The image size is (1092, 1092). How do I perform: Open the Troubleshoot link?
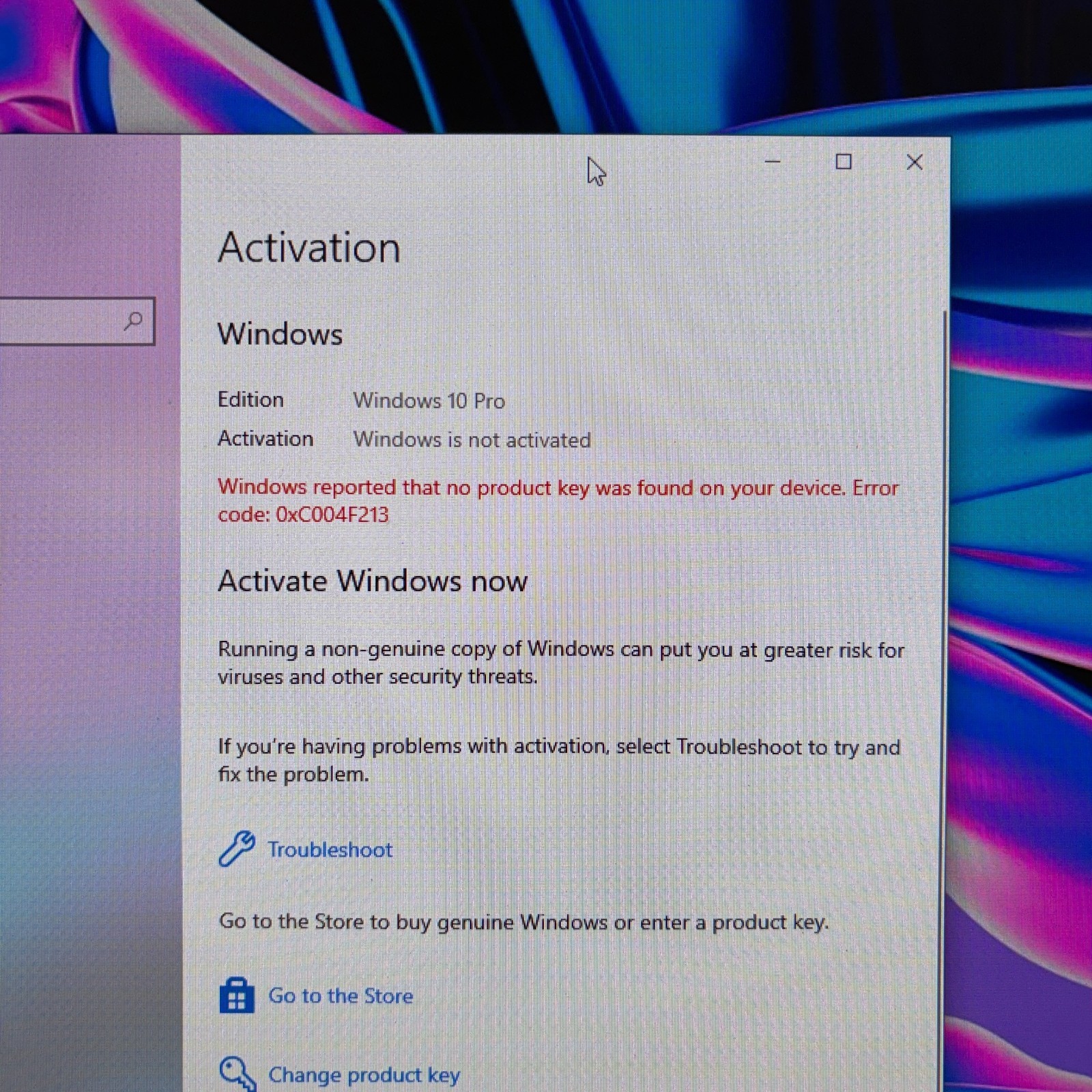pyautogui.click(x=330, y=850)
